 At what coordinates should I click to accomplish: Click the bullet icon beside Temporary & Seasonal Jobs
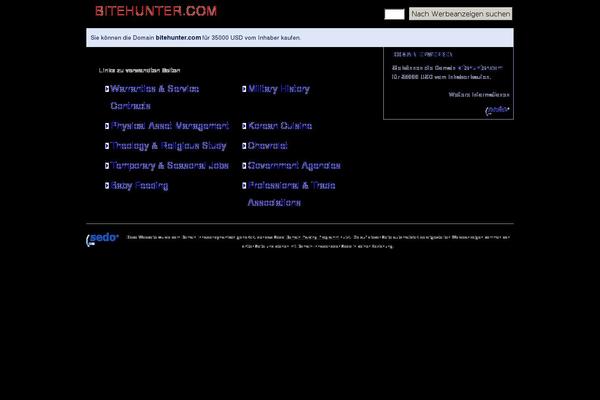tap(107, 166)
